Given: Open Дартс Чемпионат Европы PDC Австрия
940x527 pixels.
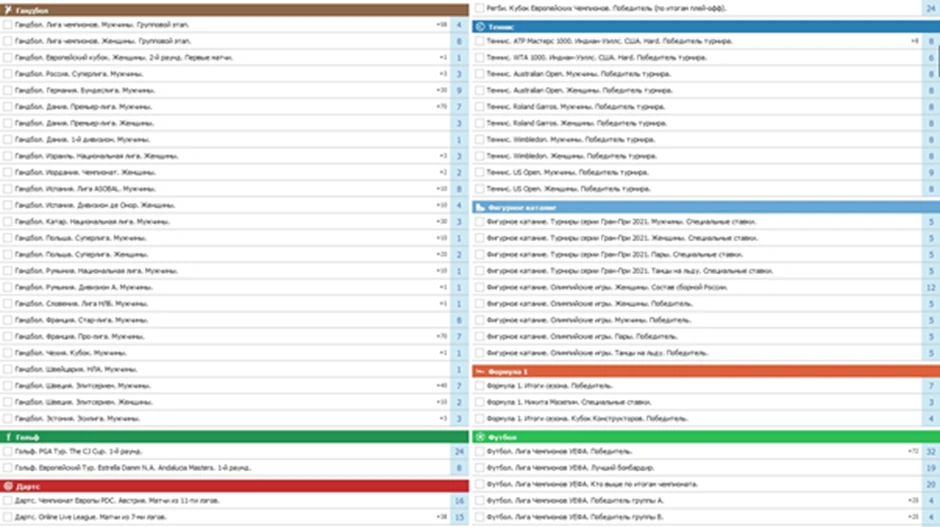Looking at the screenshot, I should pos(118,500).
